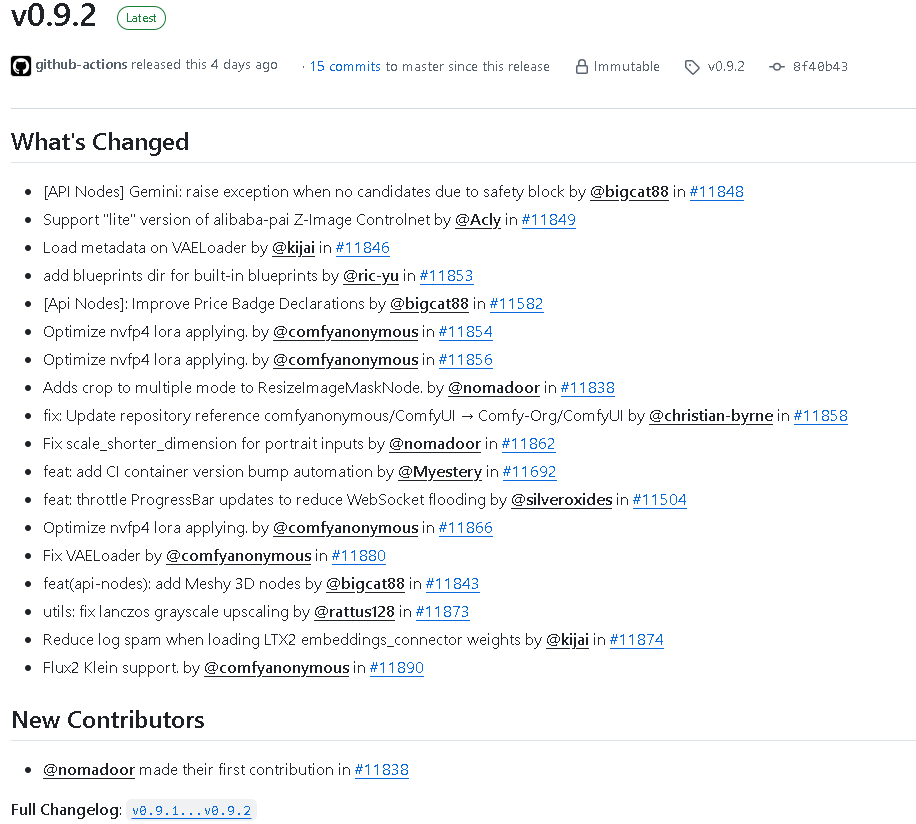Open the 15 commits link
This screenshot has width=916, height=824.
[344, 66]
